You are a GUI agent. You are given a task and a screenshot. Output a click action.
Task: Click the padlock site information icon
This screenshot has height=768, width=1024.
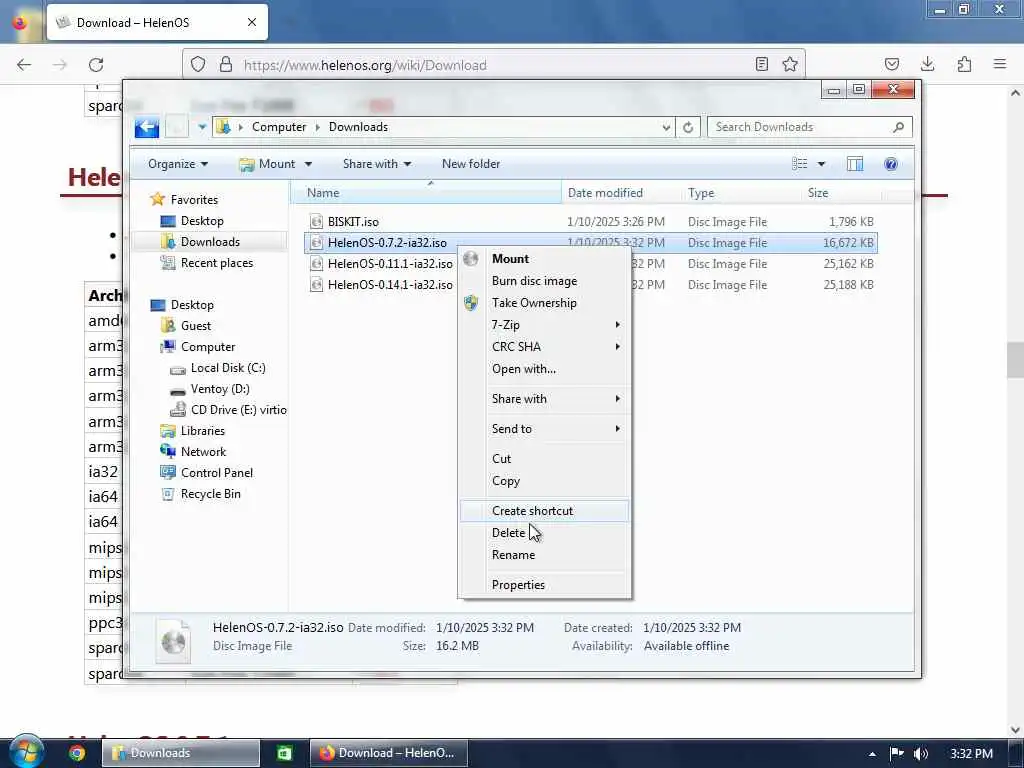click(x=226, y=65)
